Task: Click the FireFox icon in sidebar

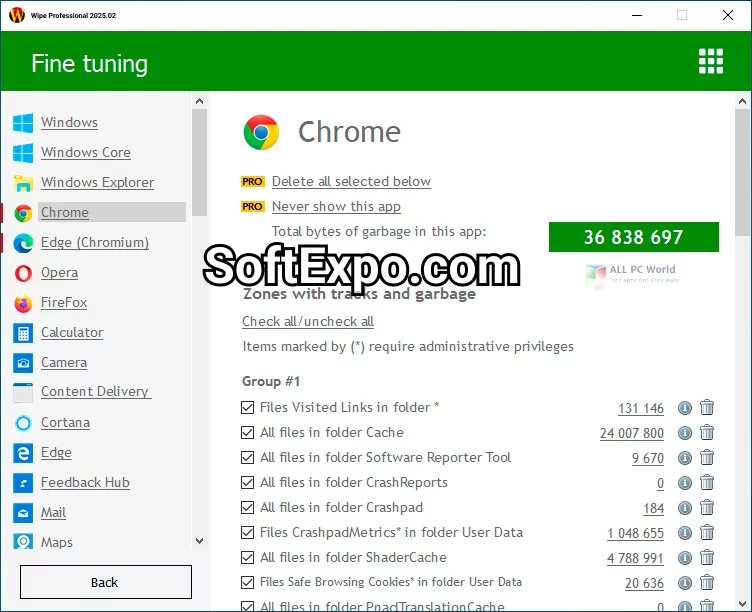Action: (23, 303)
